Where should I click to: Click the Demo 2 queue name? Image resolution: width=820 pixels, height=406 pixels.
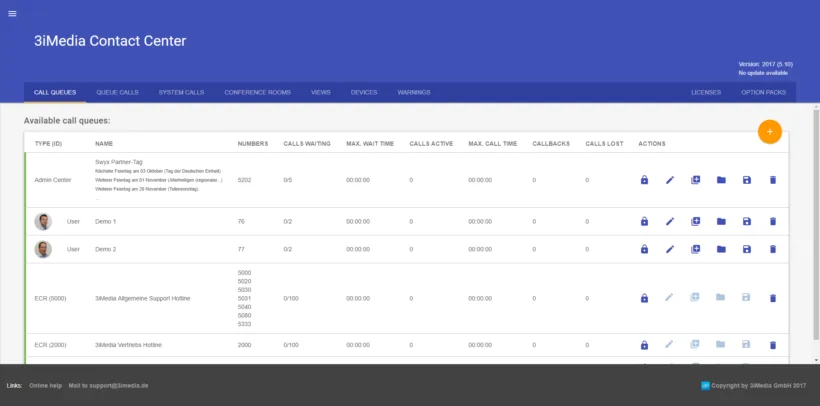pos(106,249)
